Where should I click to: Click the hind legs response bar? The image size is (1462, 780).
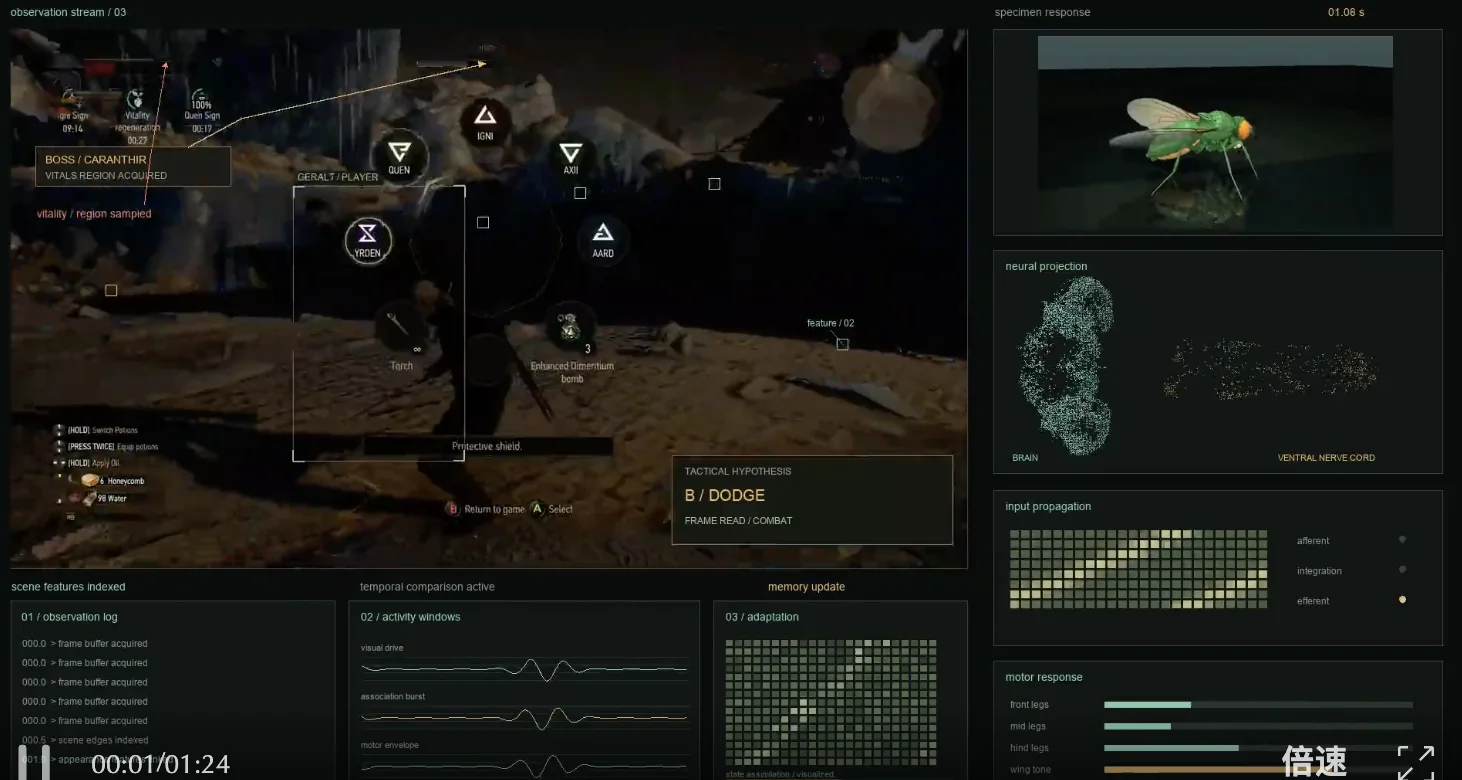[1258, 748]
